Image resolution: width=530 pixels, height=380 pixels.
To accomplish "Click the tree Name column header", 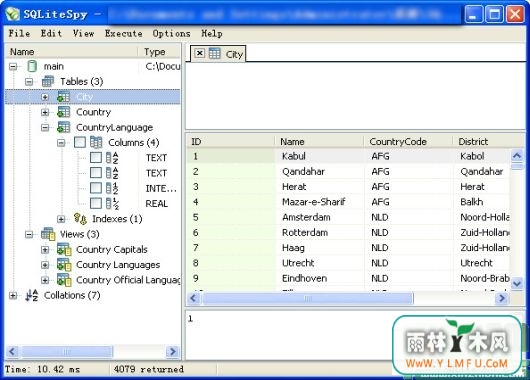I will pos(72,52).
